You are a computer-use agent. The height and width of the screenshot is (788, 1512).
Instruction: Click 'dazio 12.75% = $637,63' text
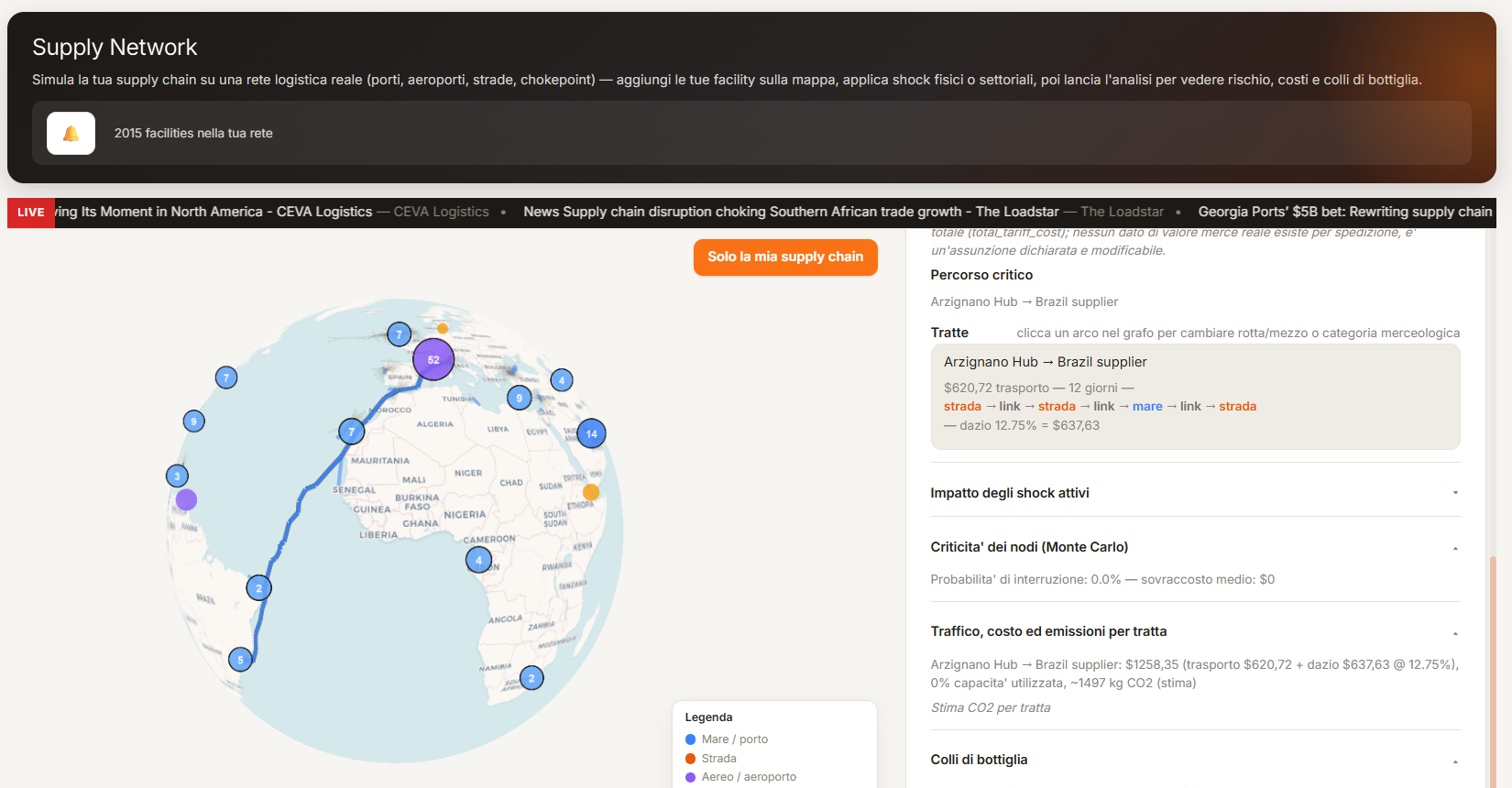1029,426
